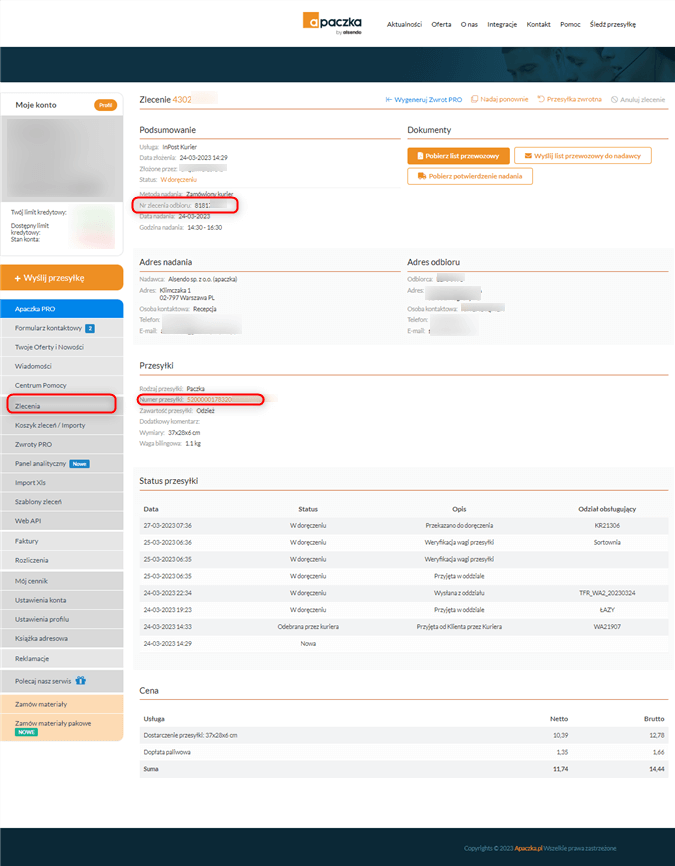This screenshot has height=866, width=675.
Task: Select Przesyłka zwrotna action
Action: [569, 100]
